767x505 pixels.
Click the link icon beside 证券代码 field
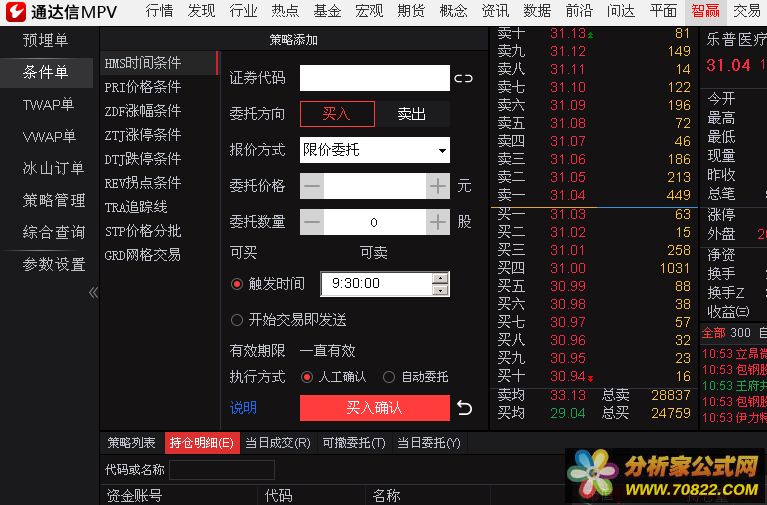463,78
